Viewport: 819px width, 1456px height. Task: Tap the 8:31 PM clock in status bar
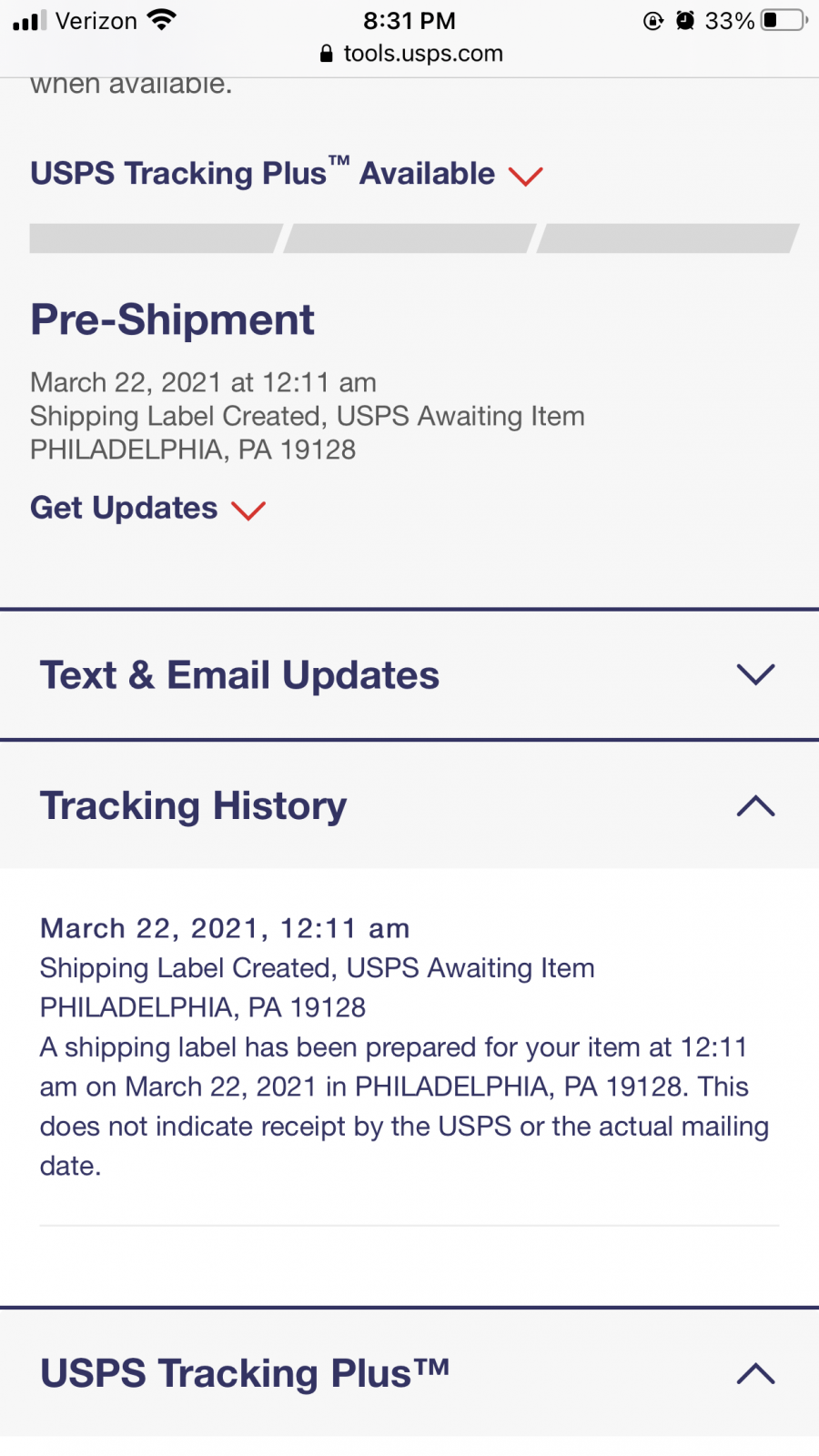click(x=409, y=20)
